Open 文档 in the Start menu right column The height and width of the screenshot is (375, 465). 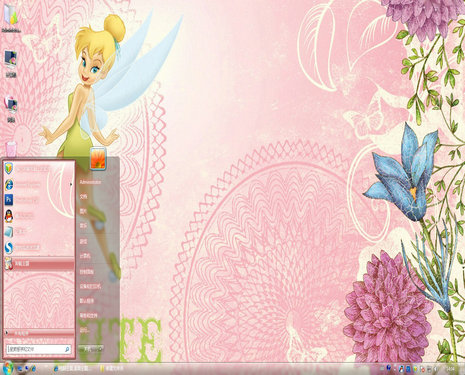point(83,197)
